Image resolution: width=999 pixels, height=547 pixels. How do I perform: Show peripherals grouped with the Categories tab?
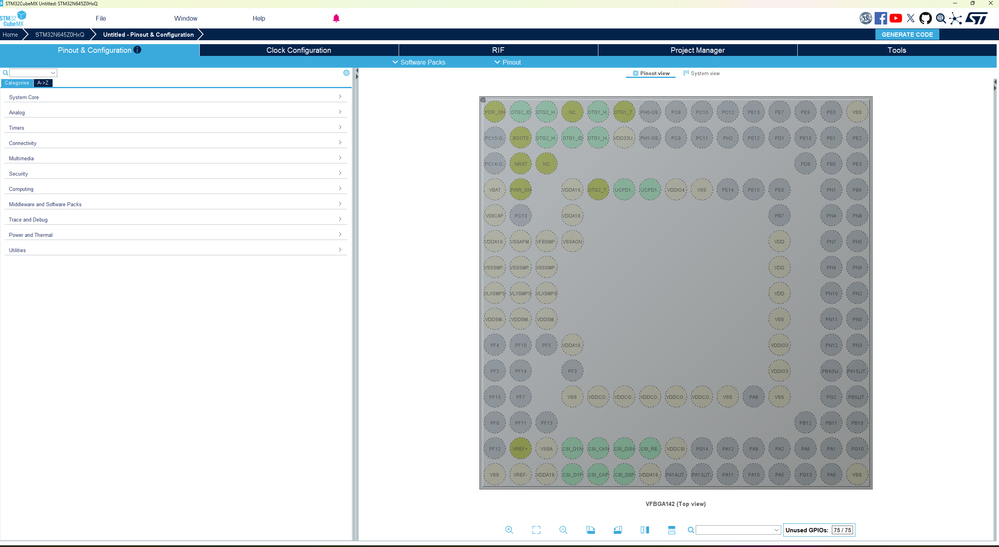[x=17, y=83]
